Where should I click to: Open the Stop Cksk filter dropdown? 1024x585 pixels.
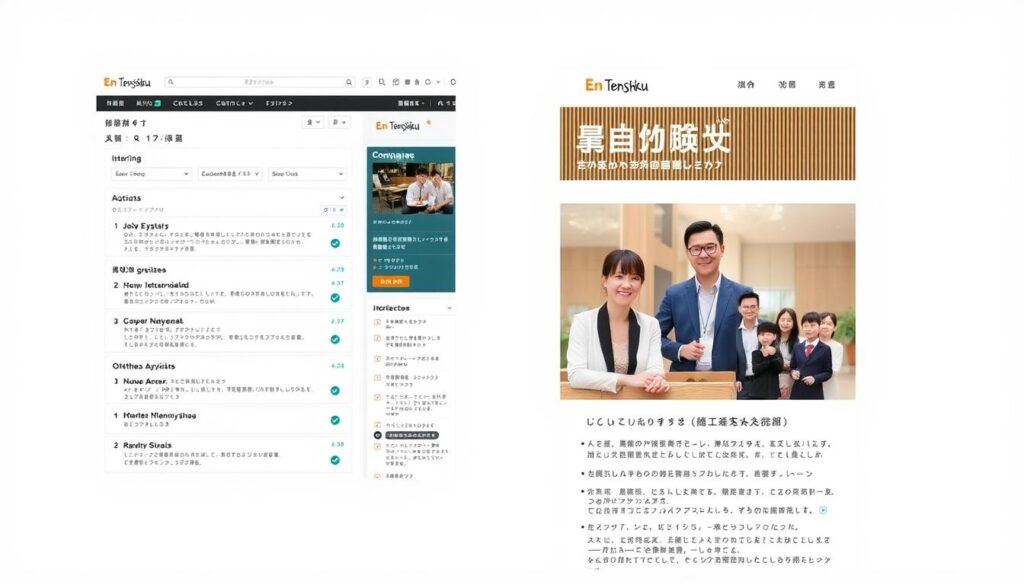click(x=307, y=174)
